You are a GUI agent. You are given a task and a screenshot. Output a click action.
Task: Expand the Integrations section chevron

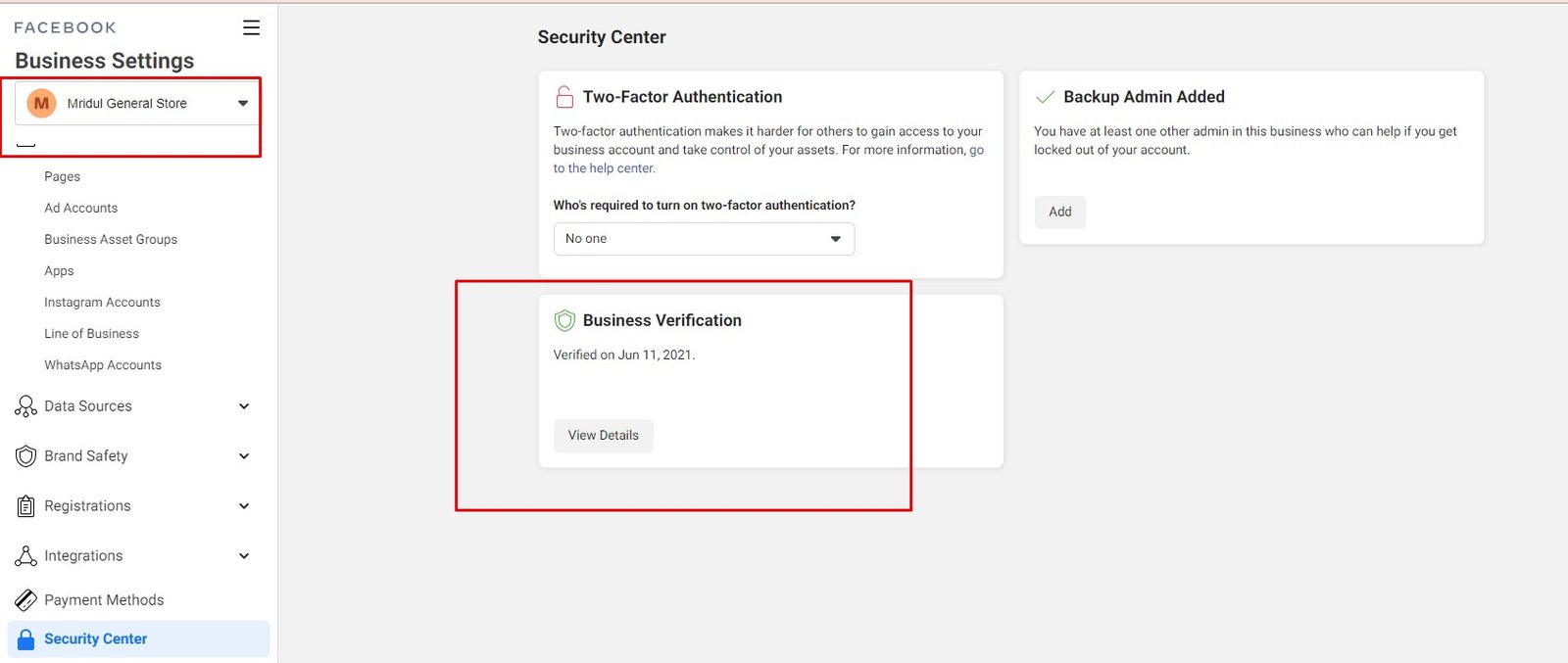click(244, 556)
